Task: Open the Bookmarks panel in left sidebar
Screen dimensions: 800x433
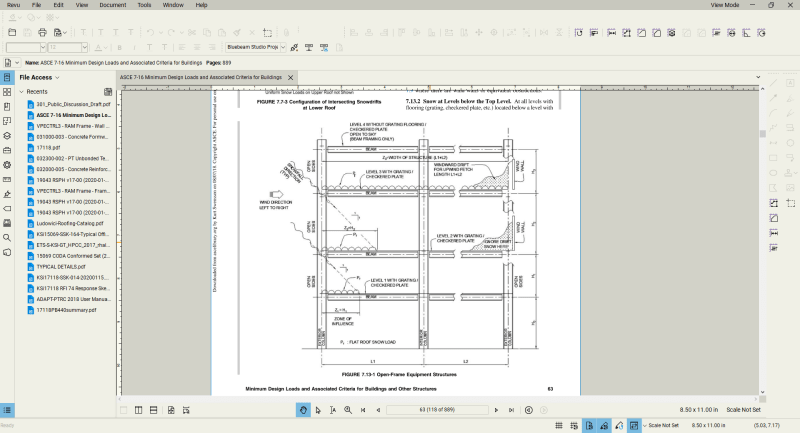Action: click(x=7, y=107)
